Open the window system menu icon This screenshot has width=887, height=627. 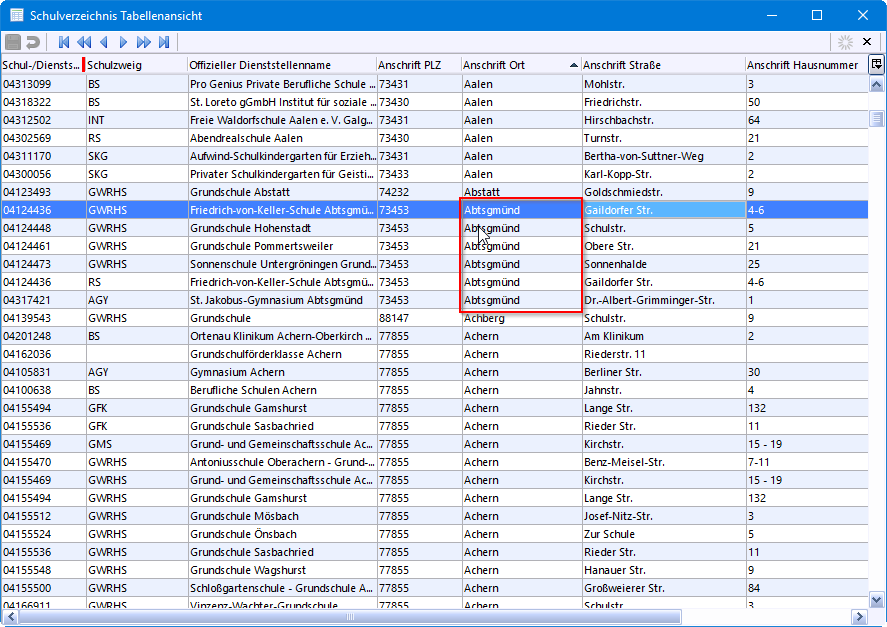coord(17,15)
